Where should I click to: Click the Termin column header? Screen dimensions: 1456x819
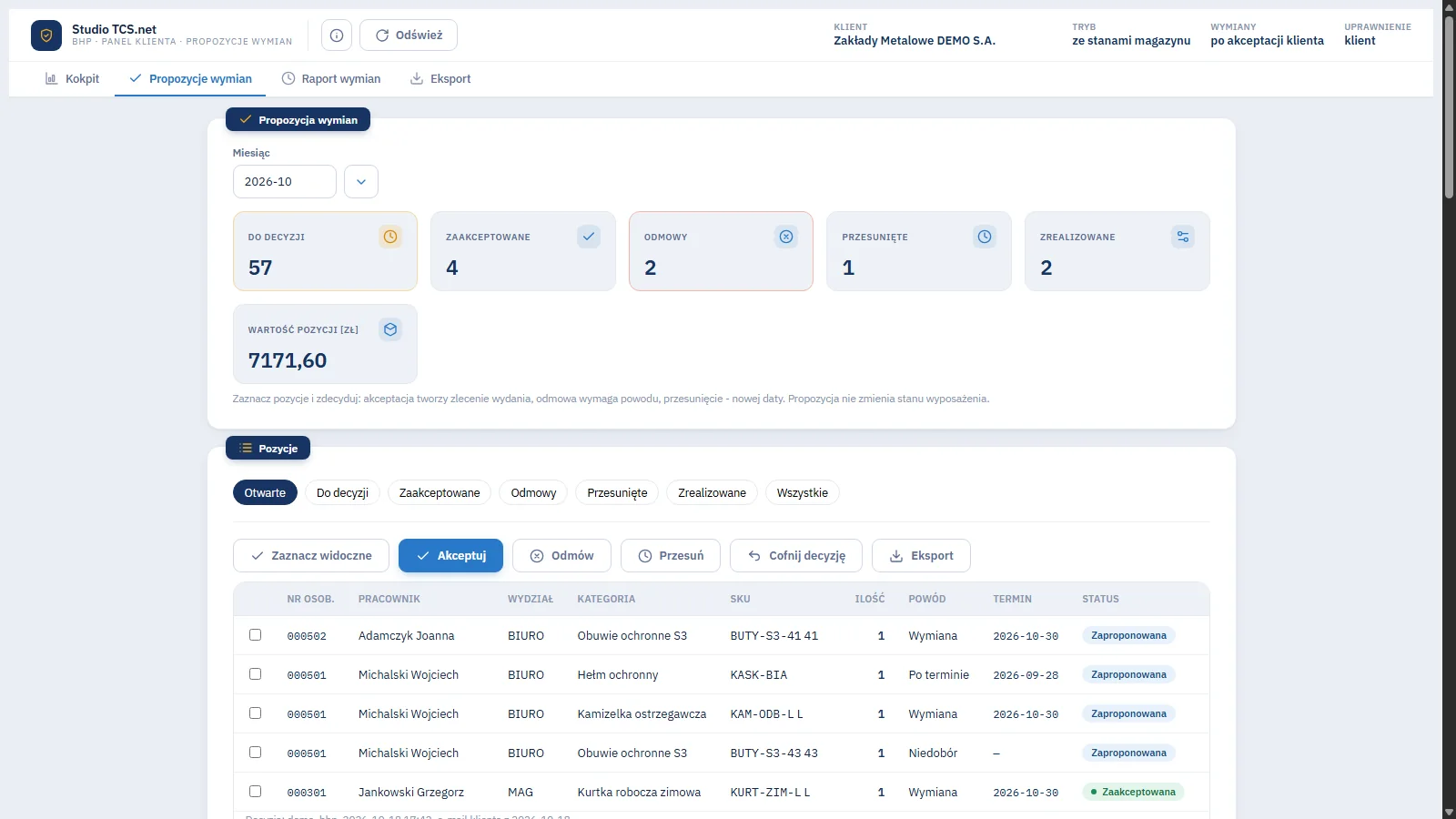point(1012,599)
